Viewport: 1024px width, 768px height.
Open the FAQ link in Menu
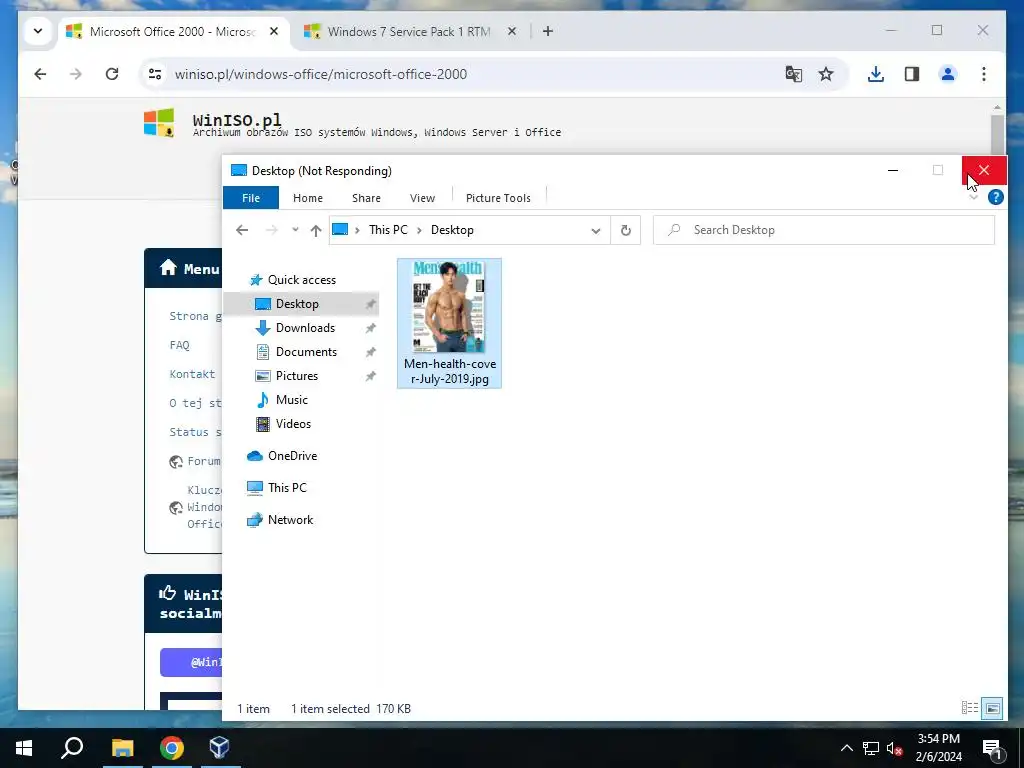click(x=180, y=345)
